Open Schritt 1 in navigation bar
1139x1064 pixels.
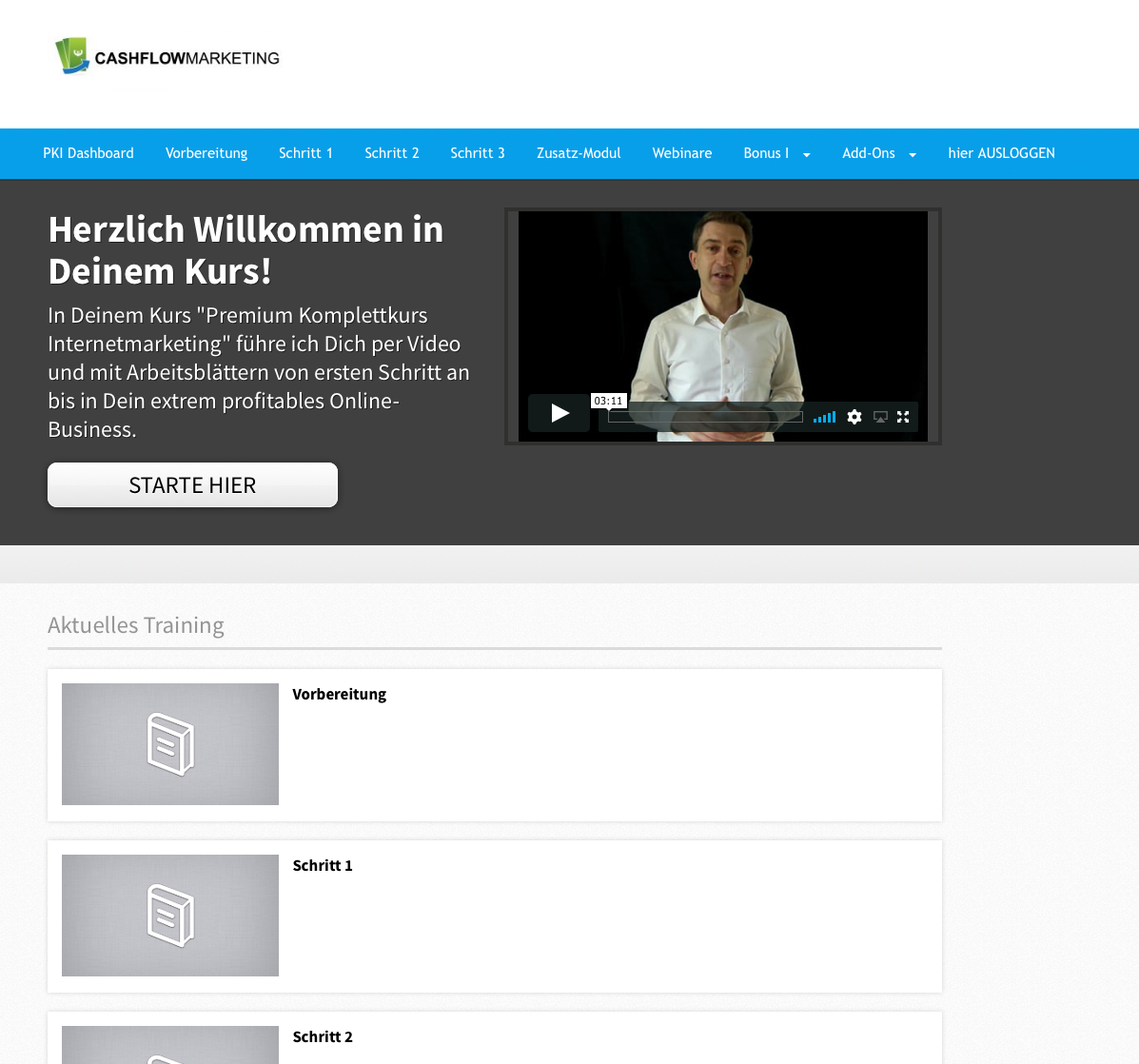pos(305,153)
